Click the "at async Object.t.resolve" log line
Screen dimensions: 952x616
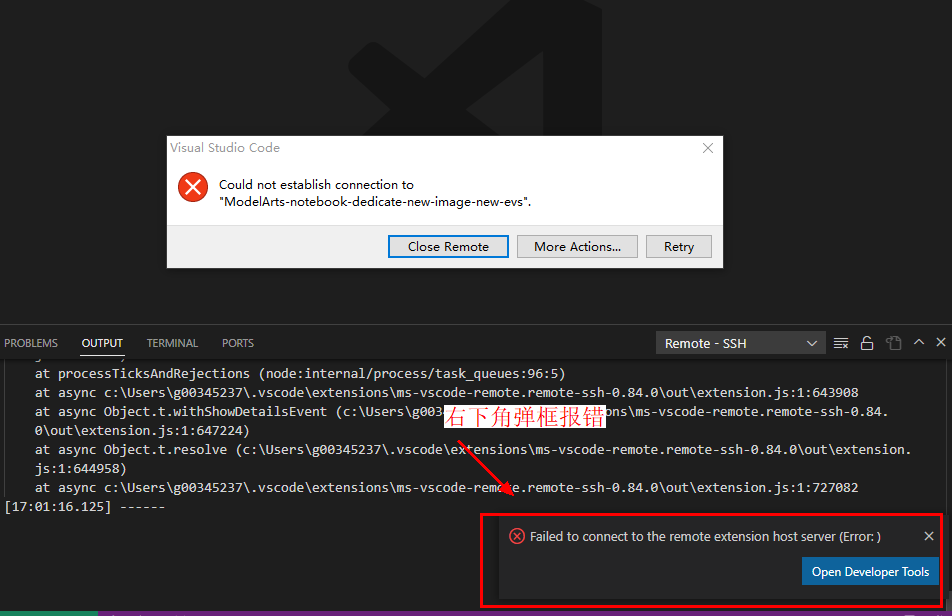[x=473, y=450]
